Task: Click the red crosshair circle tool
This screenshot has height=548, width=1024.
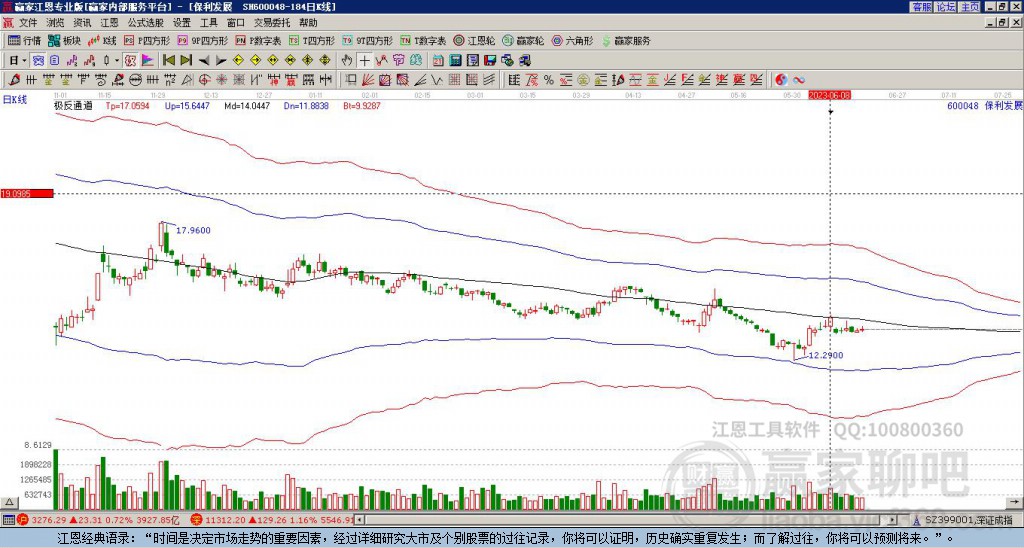Action: point(204,80)
